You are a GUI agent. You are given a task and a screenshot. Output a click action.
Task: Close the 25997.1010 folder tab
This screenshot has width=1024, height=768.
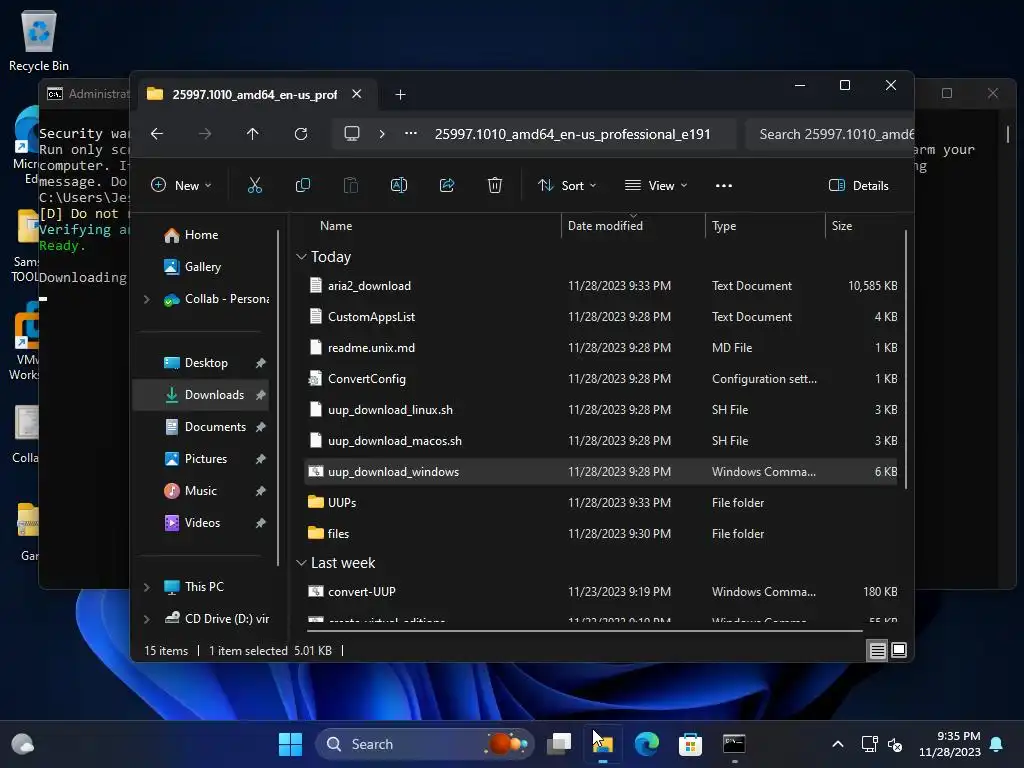click(x=357, y=94)
